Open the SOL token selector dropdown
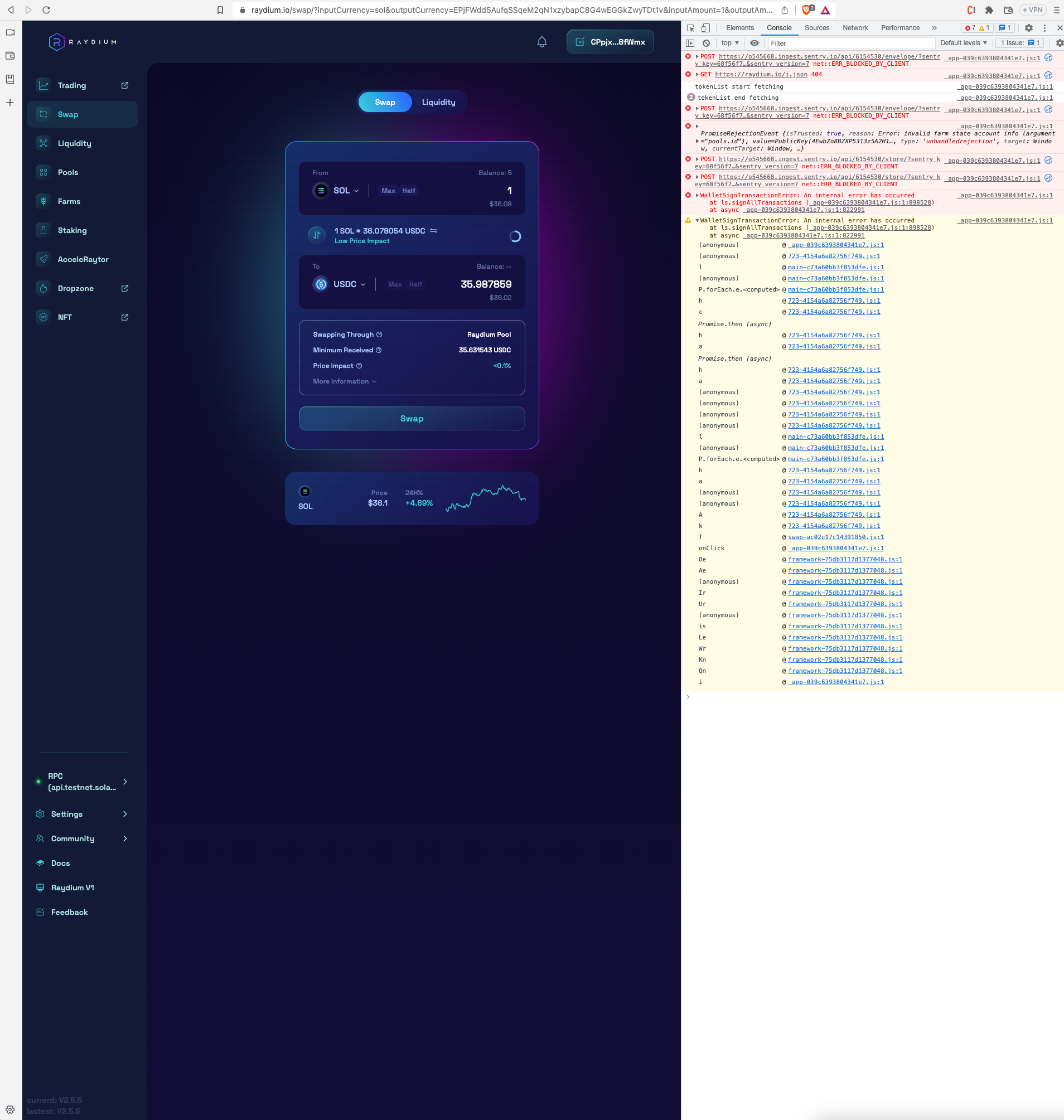Viewport: 1064px width, 1120px height. [x=336, y=191]
